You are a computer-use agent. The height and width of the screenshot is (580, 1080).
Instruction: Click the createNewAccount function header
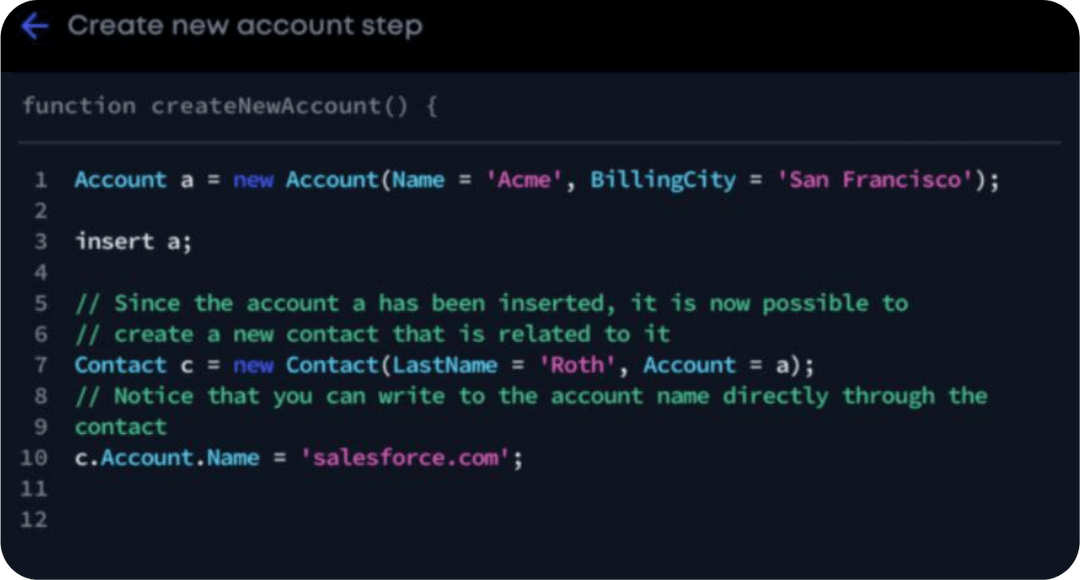pos(230,106)
